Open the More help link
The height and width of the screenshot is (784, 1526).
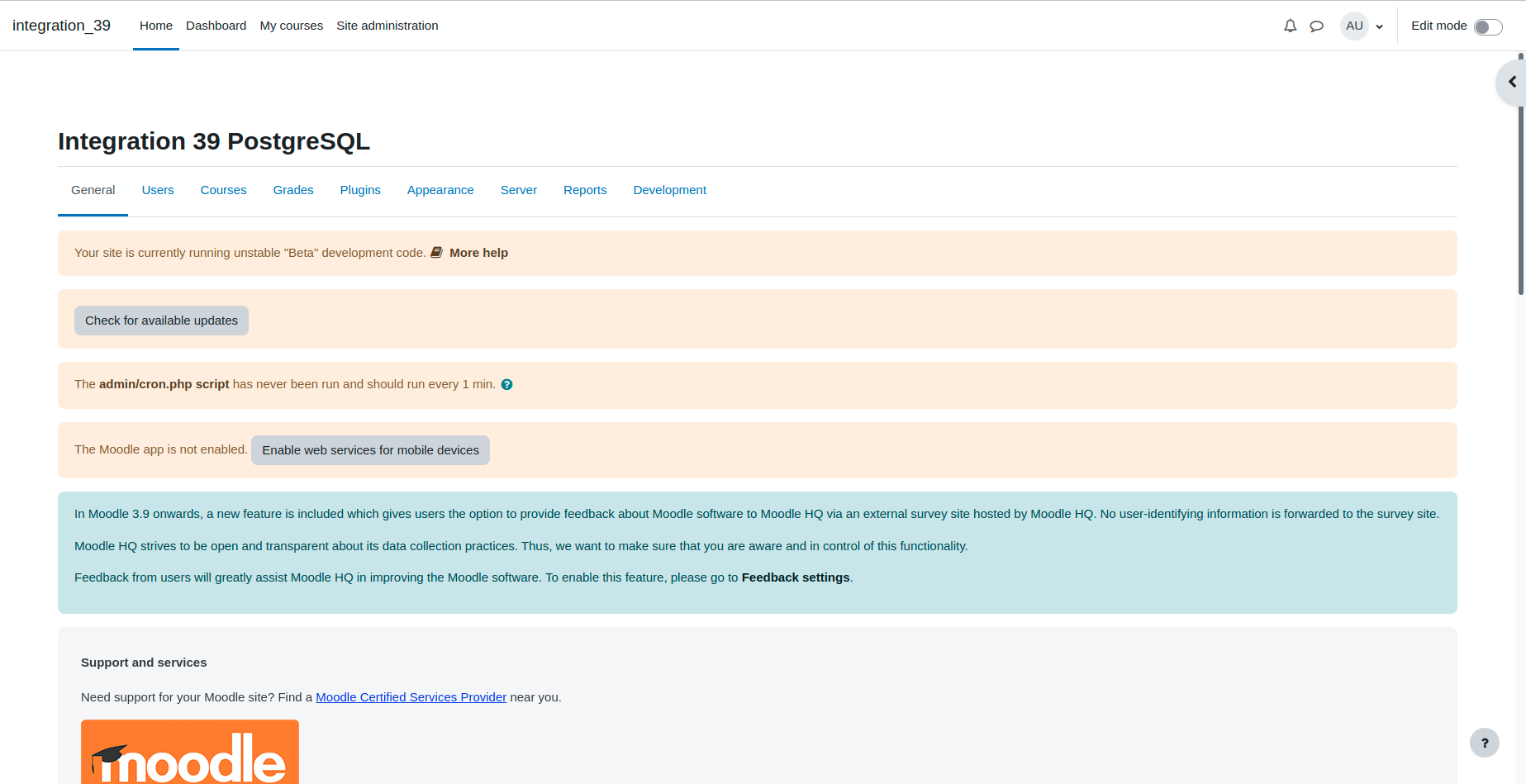tap(478, 253)
